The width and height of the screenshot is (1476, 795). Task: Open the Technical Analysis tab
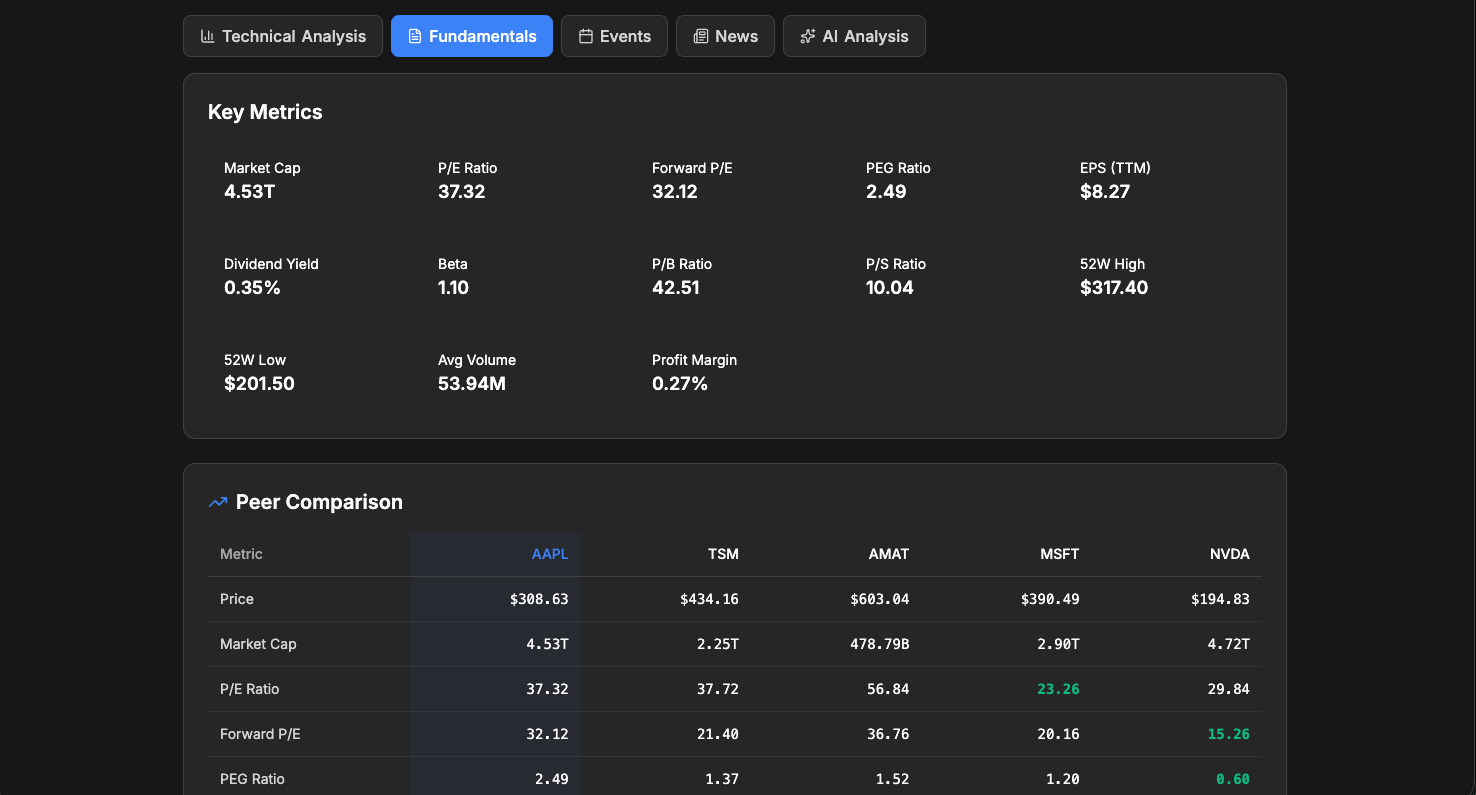pos(283,36)
